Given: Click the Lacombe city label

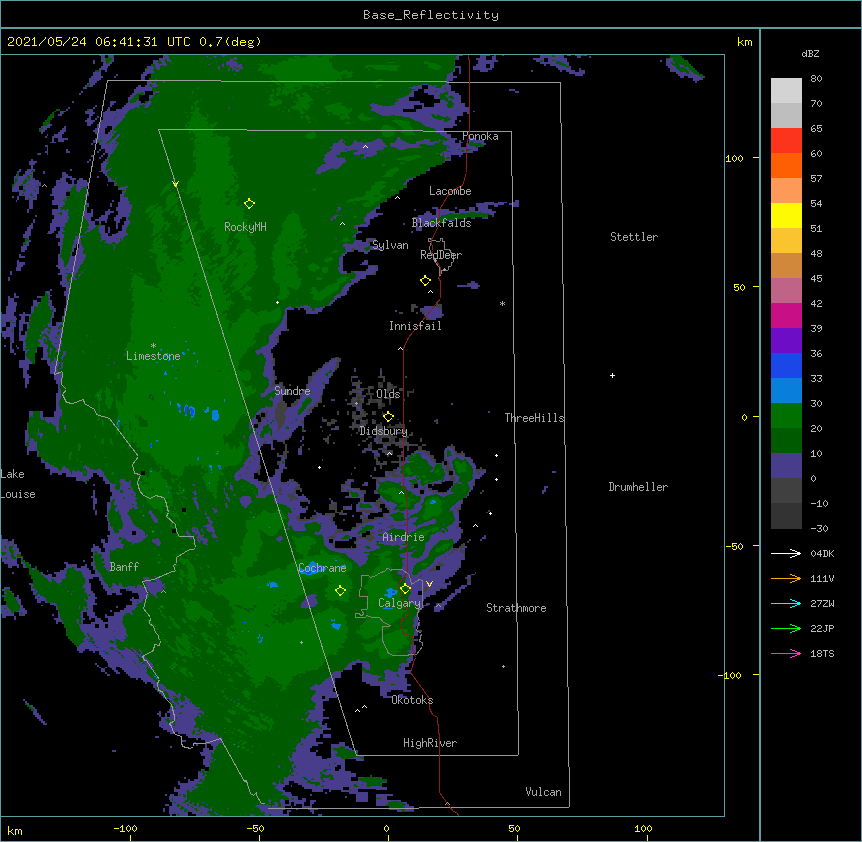Looking at the screenshot, I should 450,191.
